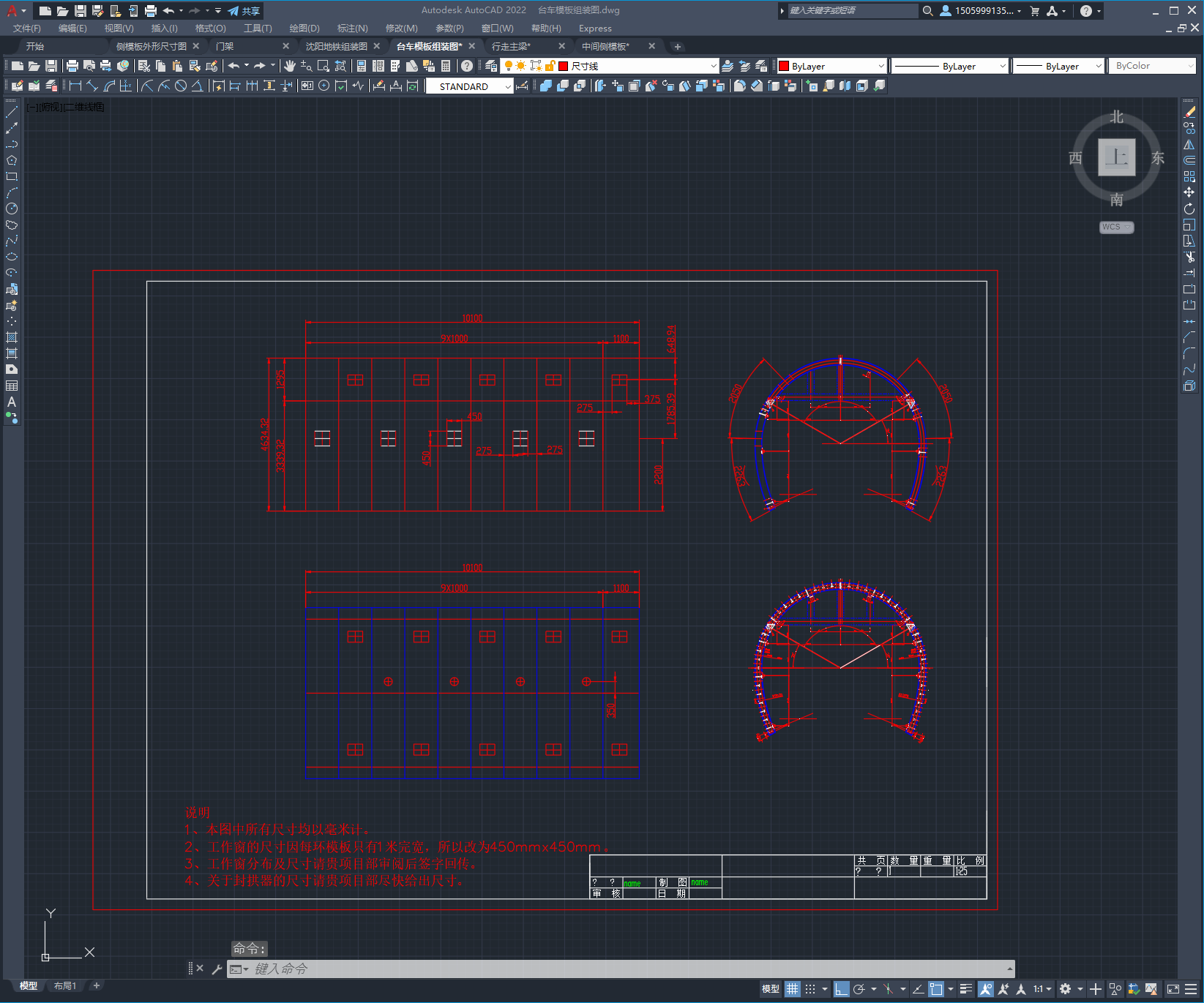The height and width of the screenshot is (1003, 1204).
Task: Click the WCS button under the ViewCube
Action: coord(1116,227)
